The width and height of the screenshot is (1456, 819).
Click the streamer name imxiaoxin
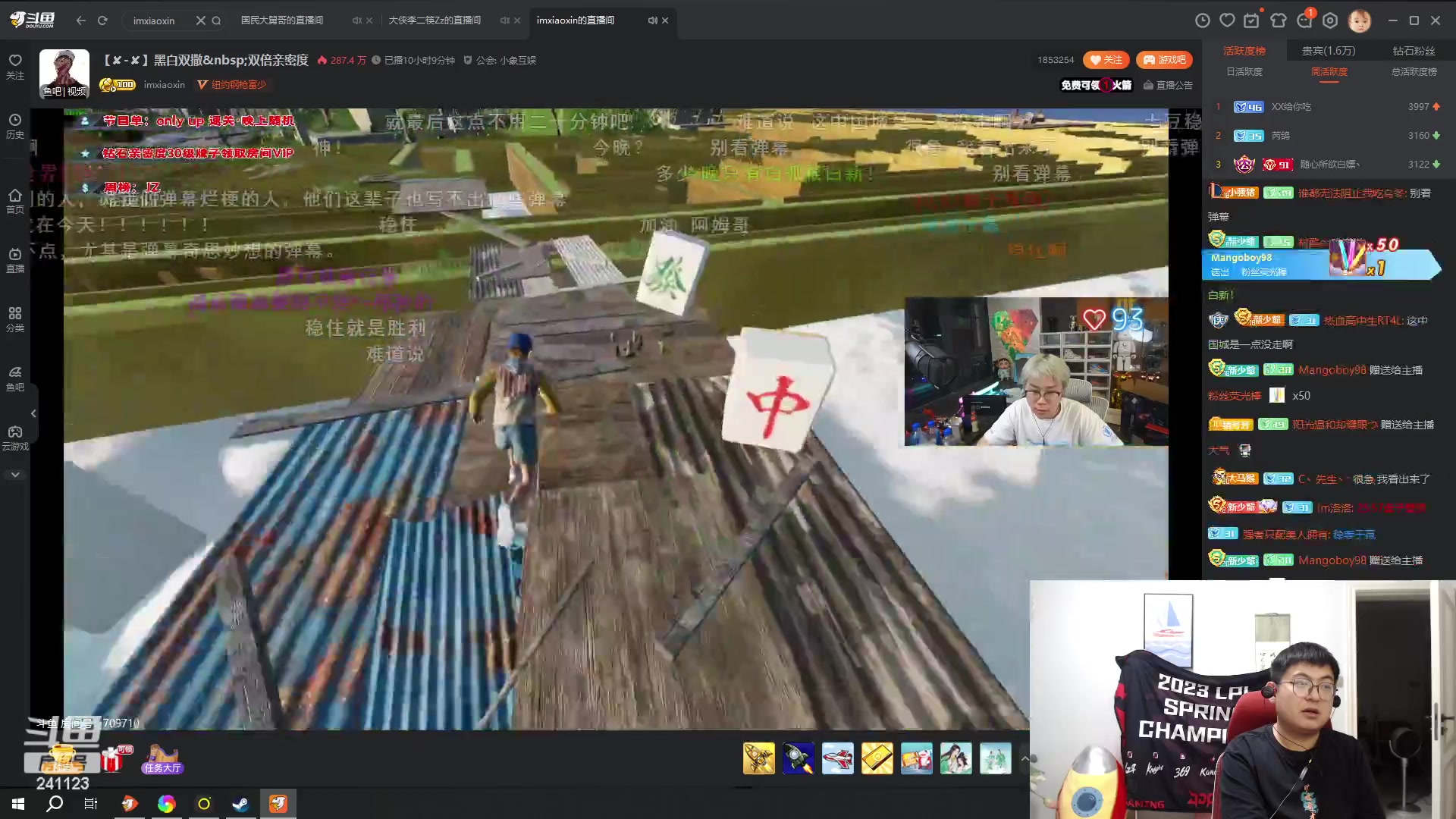(x=165, y=85)
